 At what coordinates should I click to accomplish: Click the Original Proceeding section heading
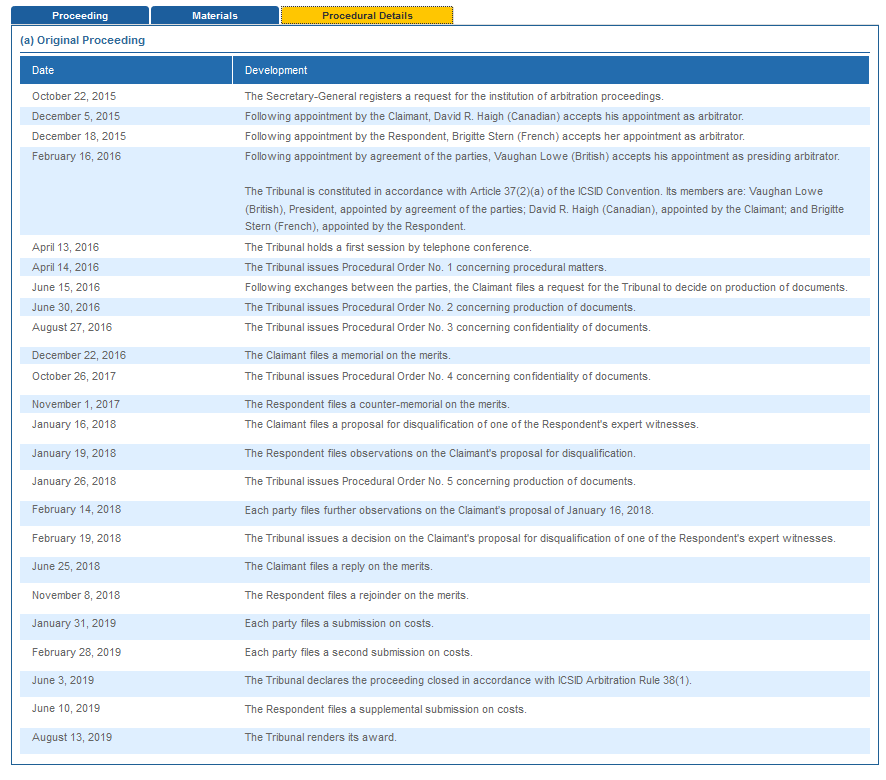pyautogui.click(x=83, y=40)
